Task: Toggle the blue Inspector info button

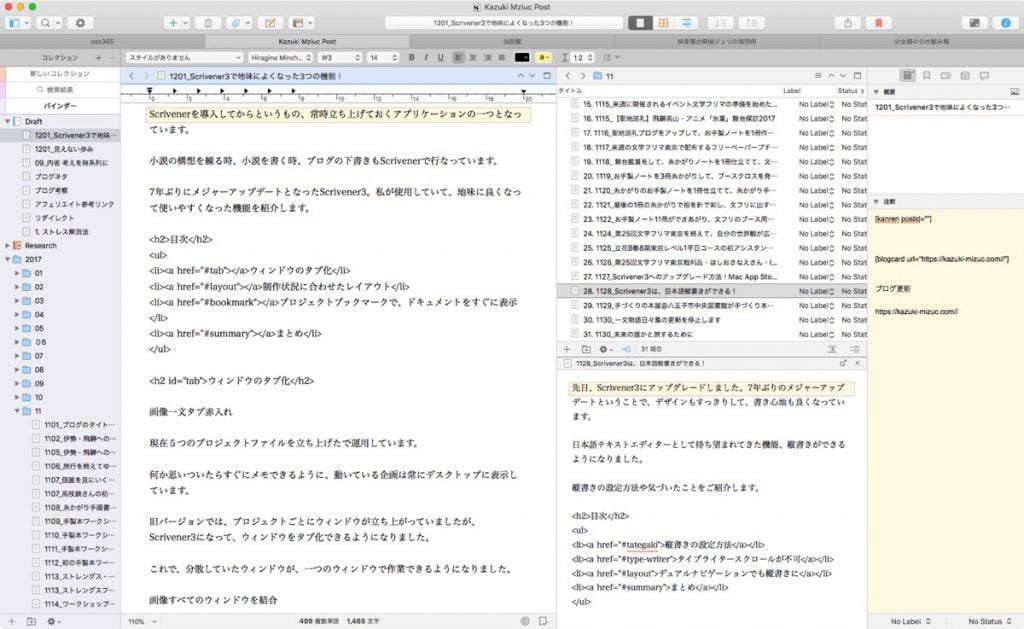Action: coord(1006,23)
